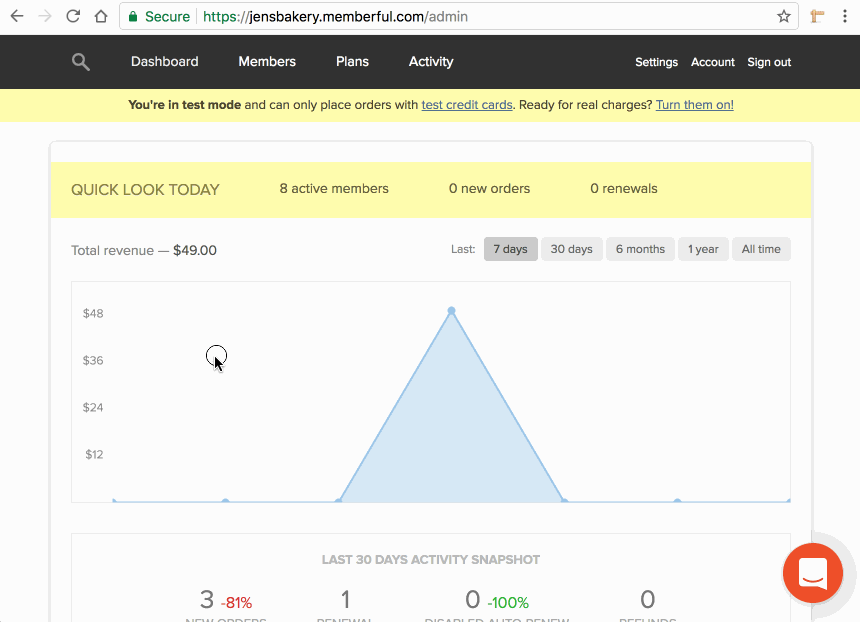
Task: Switch to the Activity section
Action: tap(430, 62)
